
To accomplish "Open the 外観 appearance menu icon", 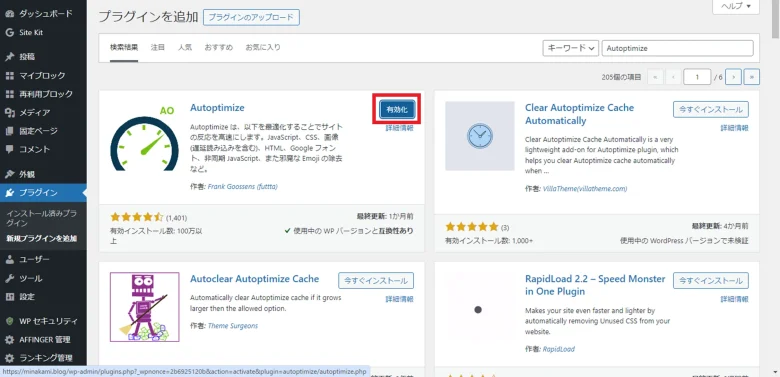I will (9, 175).
